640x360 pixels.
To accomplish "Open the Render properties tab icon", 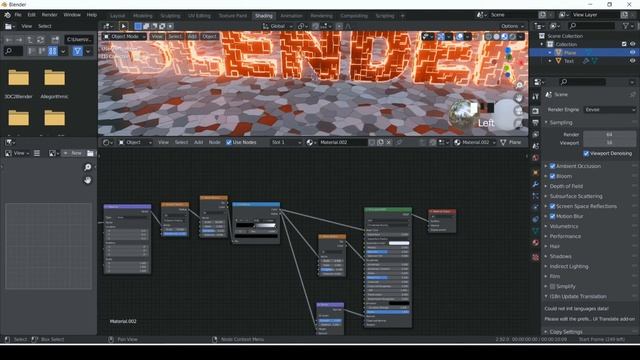I will pos(536,111).
